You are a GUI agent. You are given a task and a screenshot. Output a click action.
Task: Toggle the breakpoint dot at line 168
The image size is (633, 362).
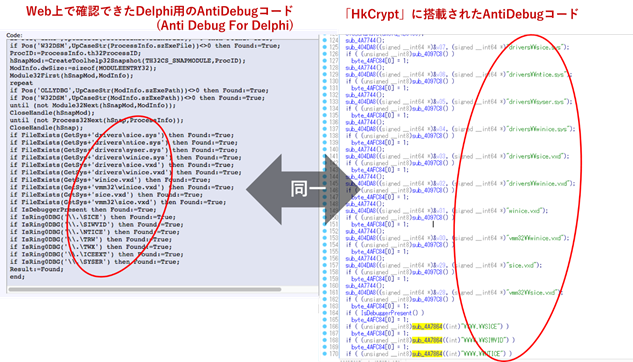click(325, 340)
